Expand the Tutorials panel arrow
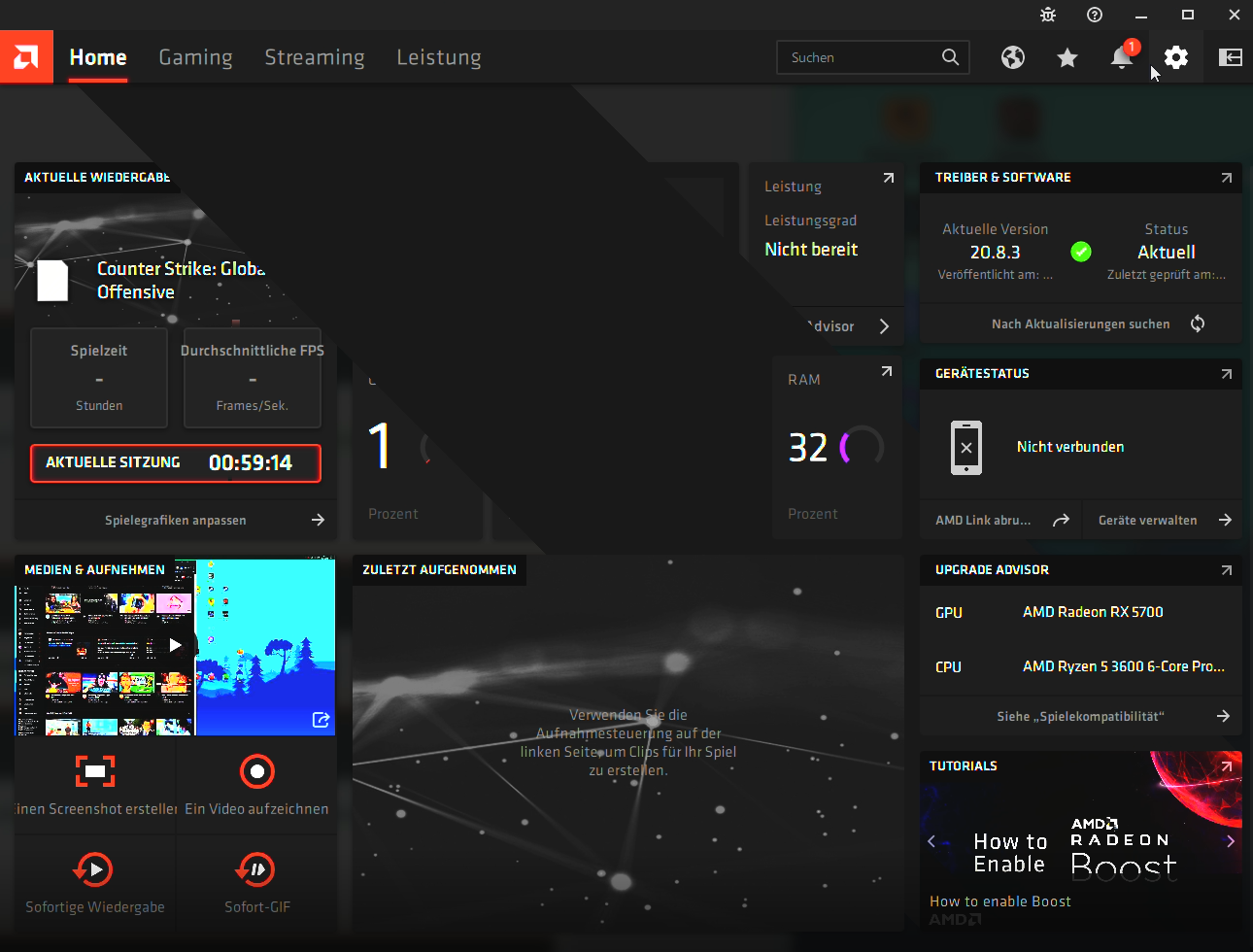Screen dimensions: 1253x952 coord(1226,766)
